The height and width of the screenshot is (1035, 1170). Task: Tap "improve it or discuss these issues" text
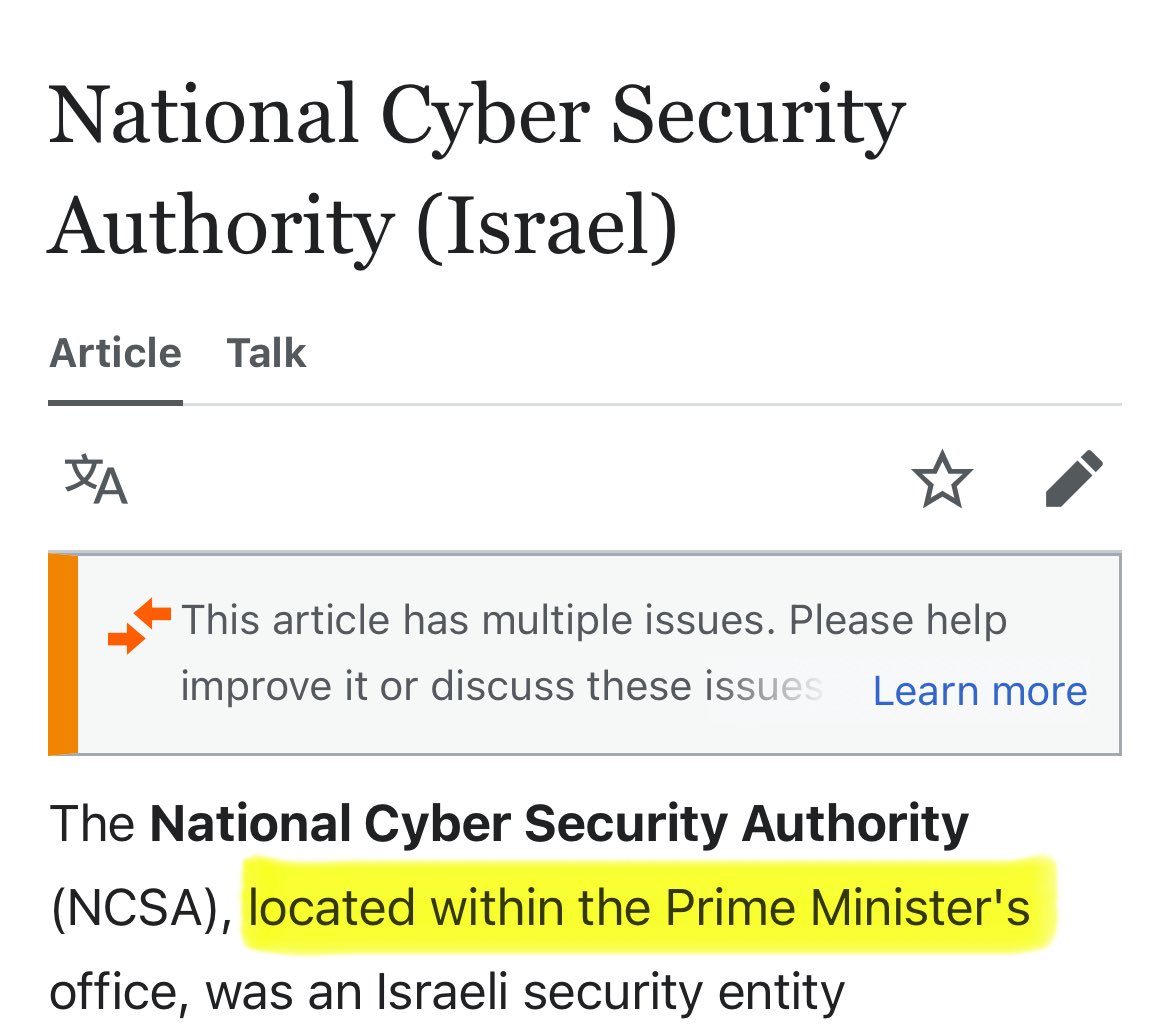pyautogui.click(x=500, y=687)
